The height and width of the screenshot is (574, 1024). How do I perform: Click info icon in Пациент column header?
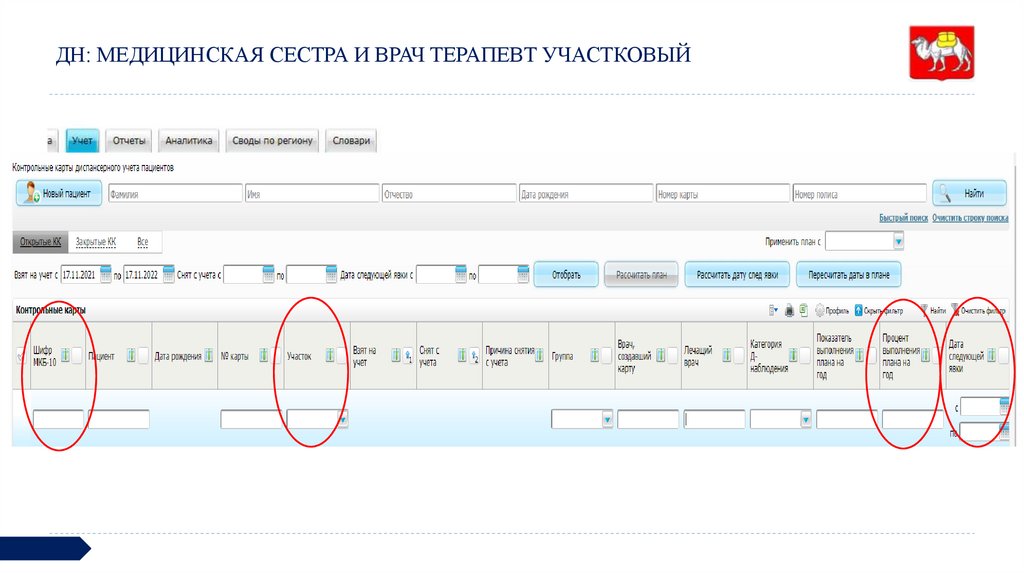click(131, 355)
